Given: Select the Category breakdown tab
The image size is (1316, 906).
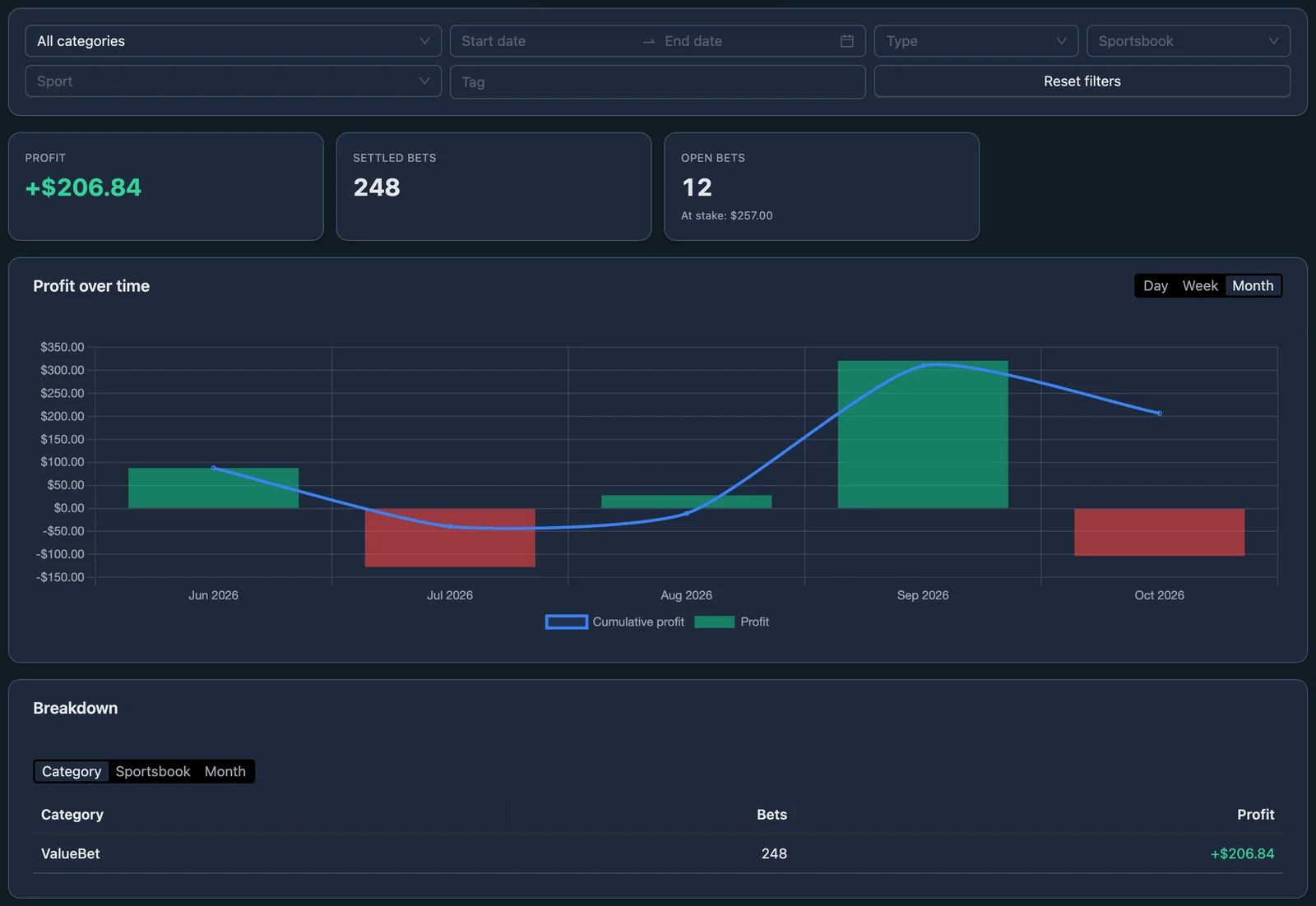Looking at the screenshot, I should (72, 771).
